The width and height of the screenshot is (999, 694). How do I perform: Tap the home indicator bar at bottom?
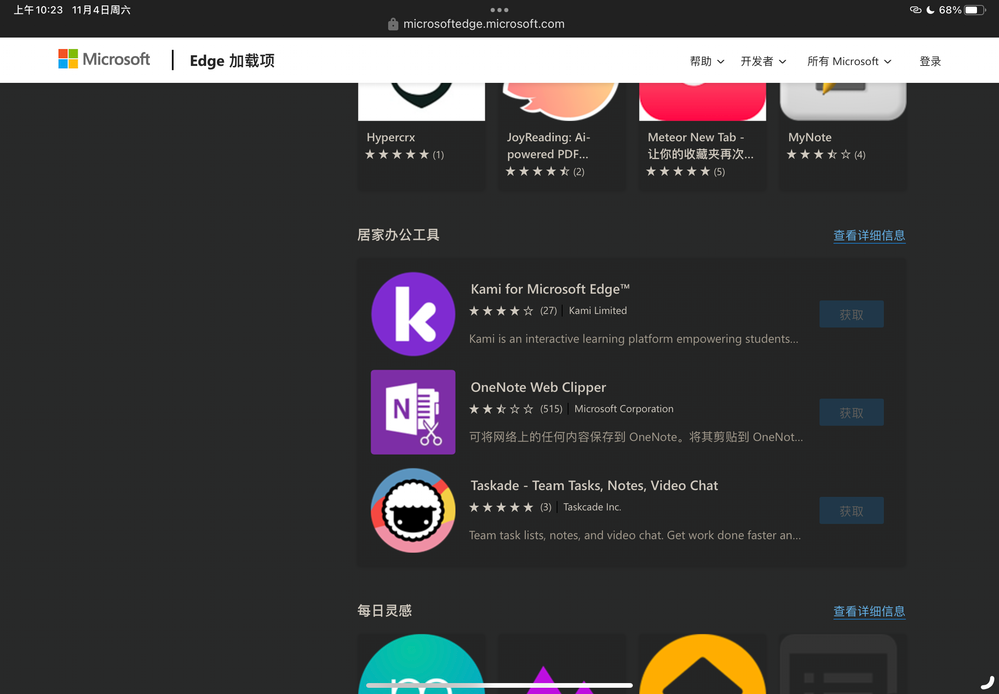click(500, 686)
